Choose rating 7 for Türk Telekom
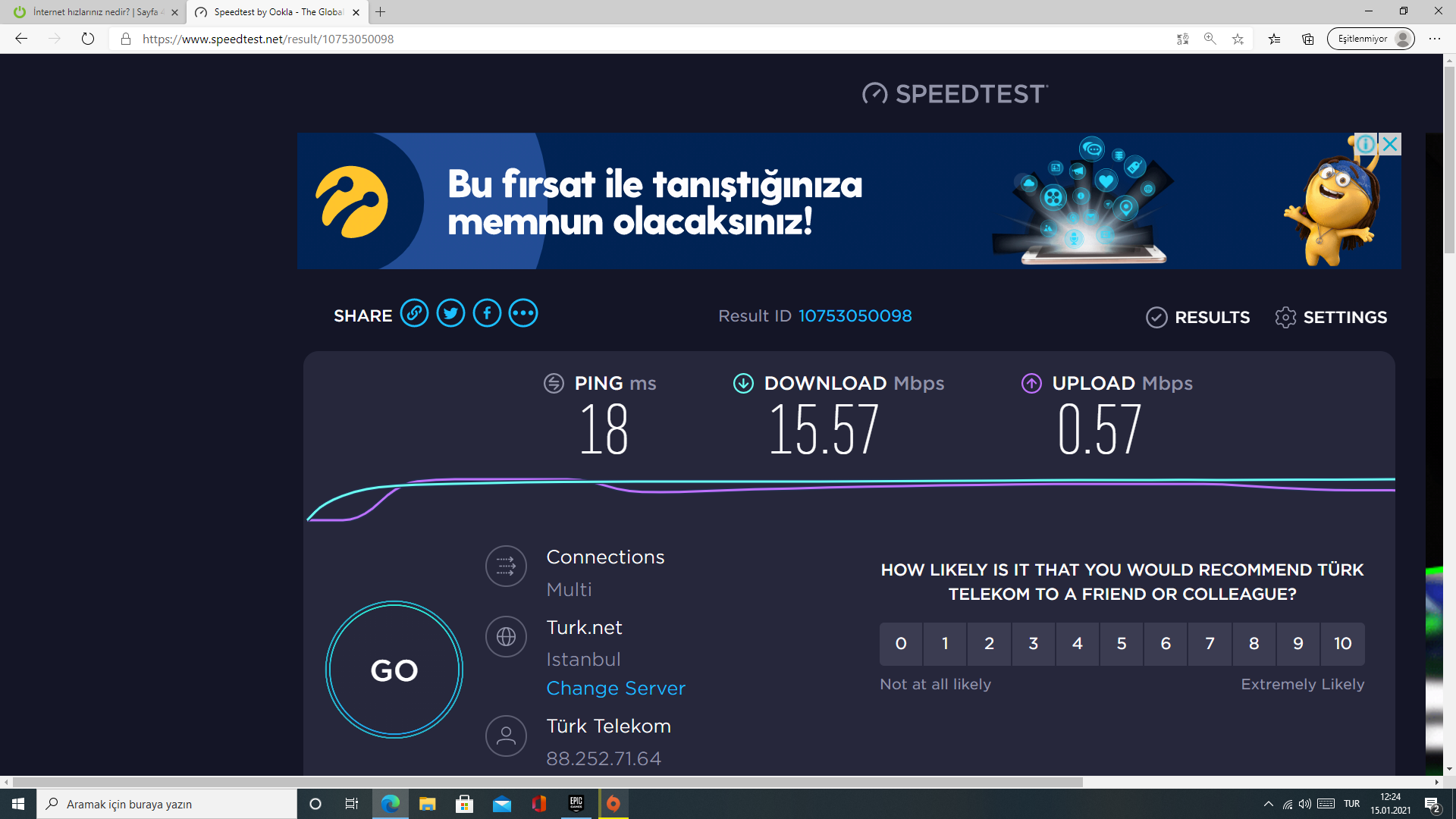The width and height of the screenshot is (1456, 819). (x=1210, y=644)
